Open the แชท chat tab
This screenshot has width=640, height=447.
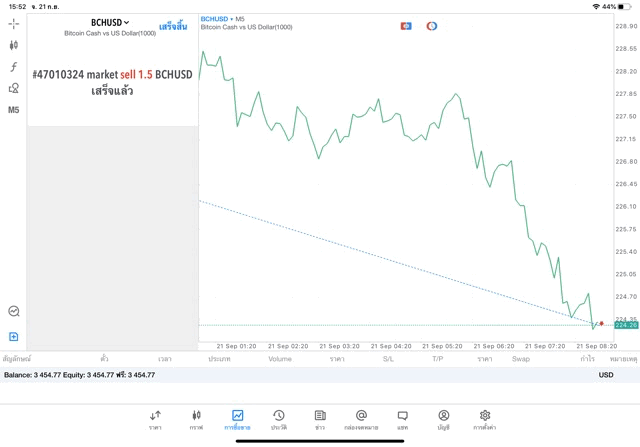point(402,419)
